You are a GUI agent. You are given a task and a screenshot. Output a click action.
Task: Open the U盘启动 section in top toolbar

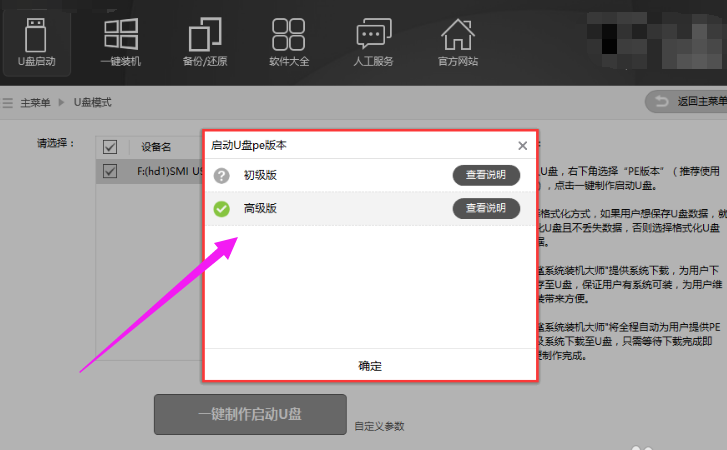[x=36, y=40]
